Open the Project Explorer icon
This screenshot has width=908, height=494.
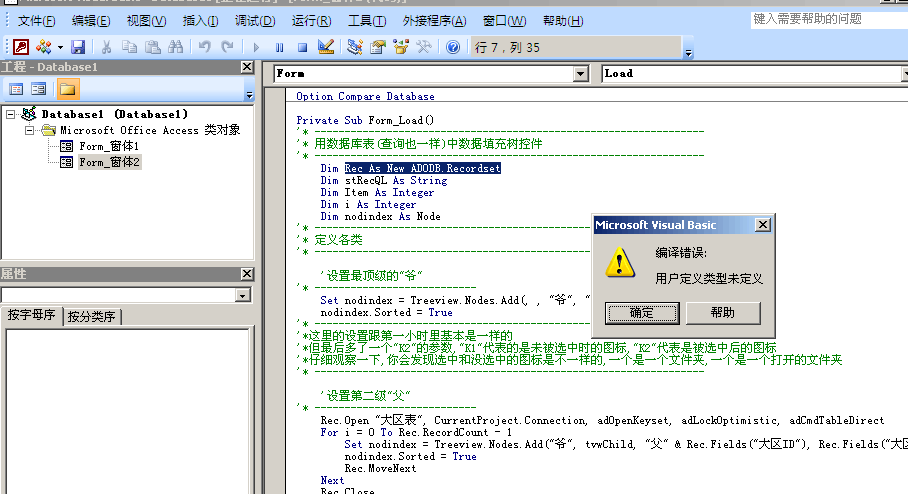click(x=355, y=47)
